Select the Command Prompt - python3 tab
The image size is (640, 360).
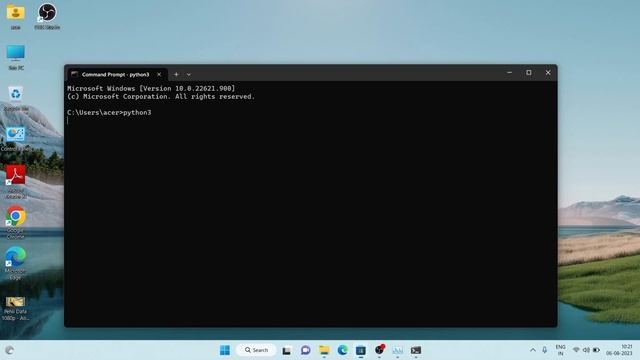116,74
